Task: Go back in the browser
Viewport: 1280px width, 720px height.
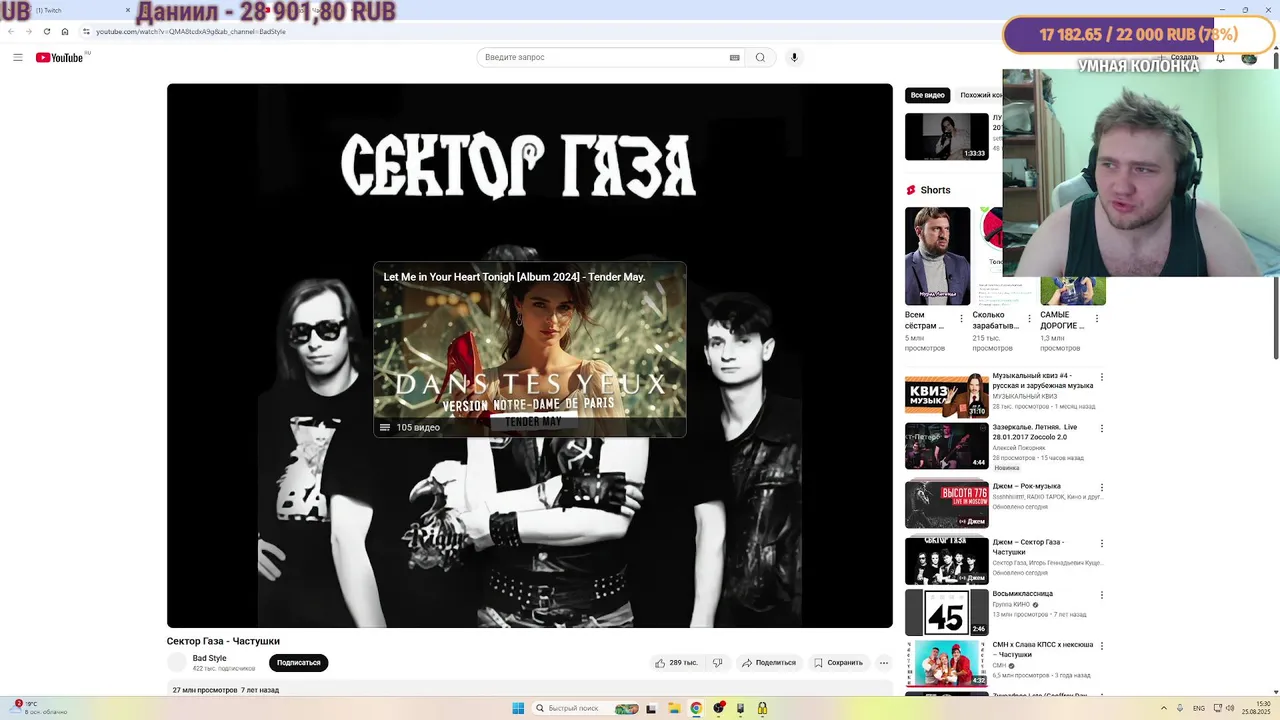Action: [x=11, y=31]
